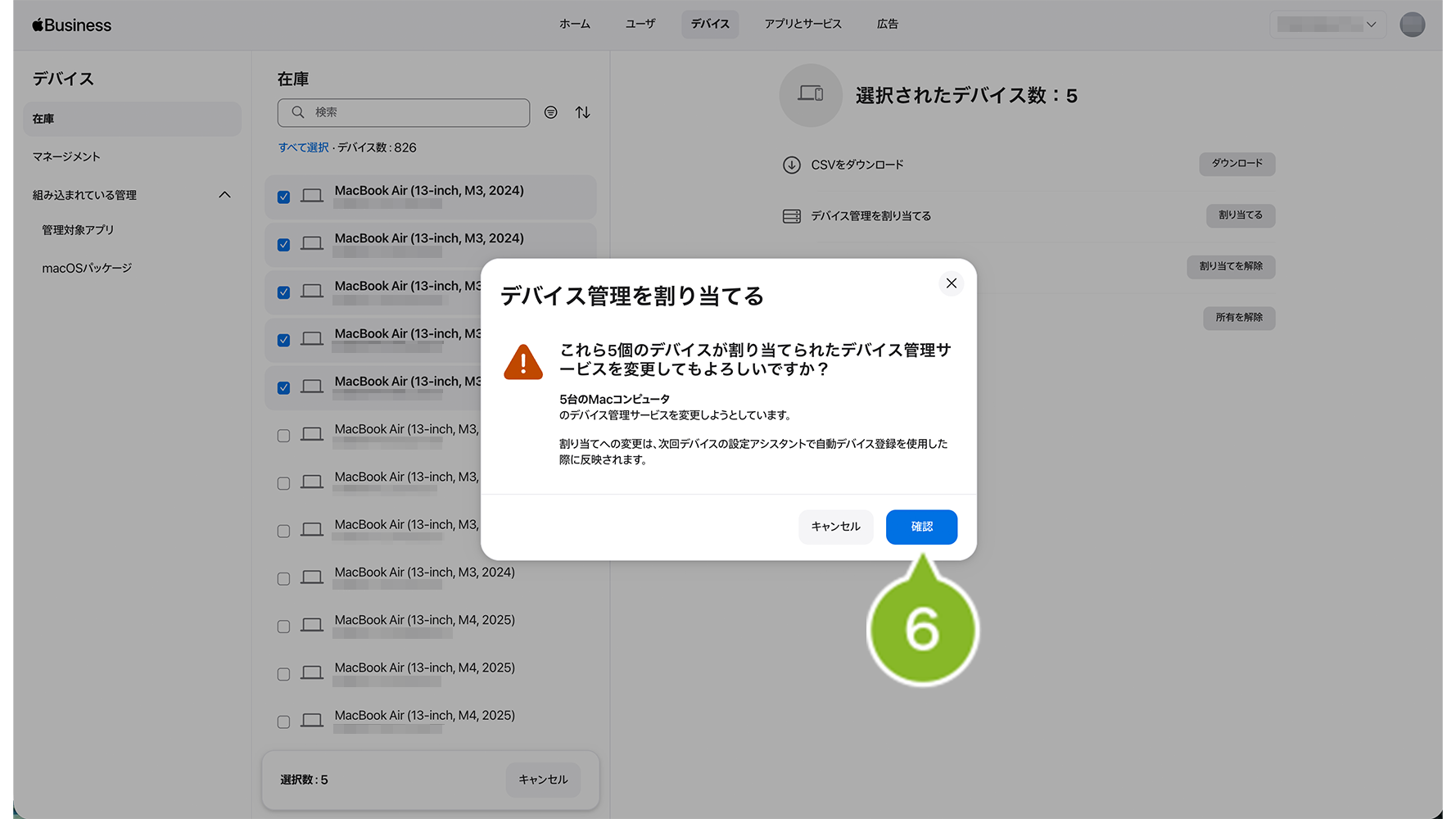Open the ユーザ tab

[640, 25]
